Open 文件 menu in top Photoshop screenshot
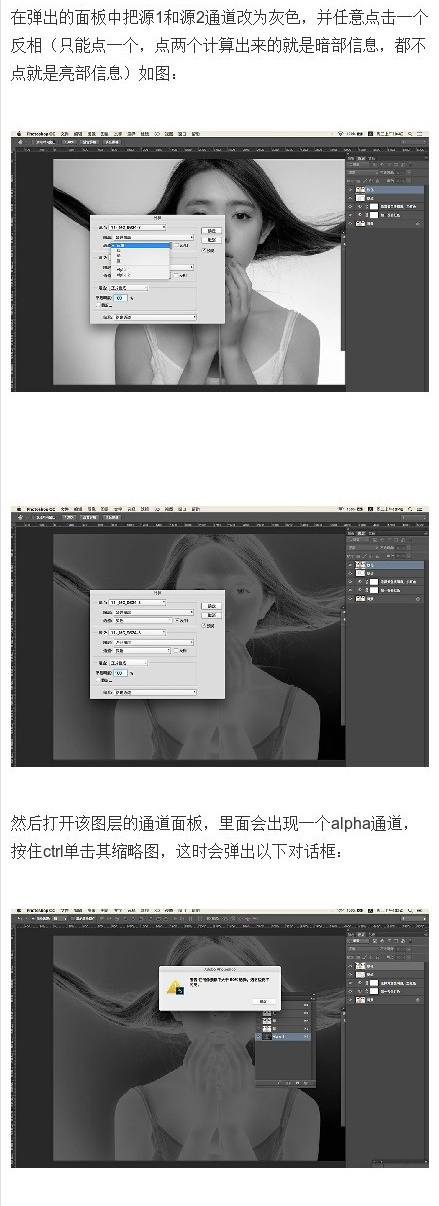This screenshot has width=439, height=1206. (x=65, y=133)
